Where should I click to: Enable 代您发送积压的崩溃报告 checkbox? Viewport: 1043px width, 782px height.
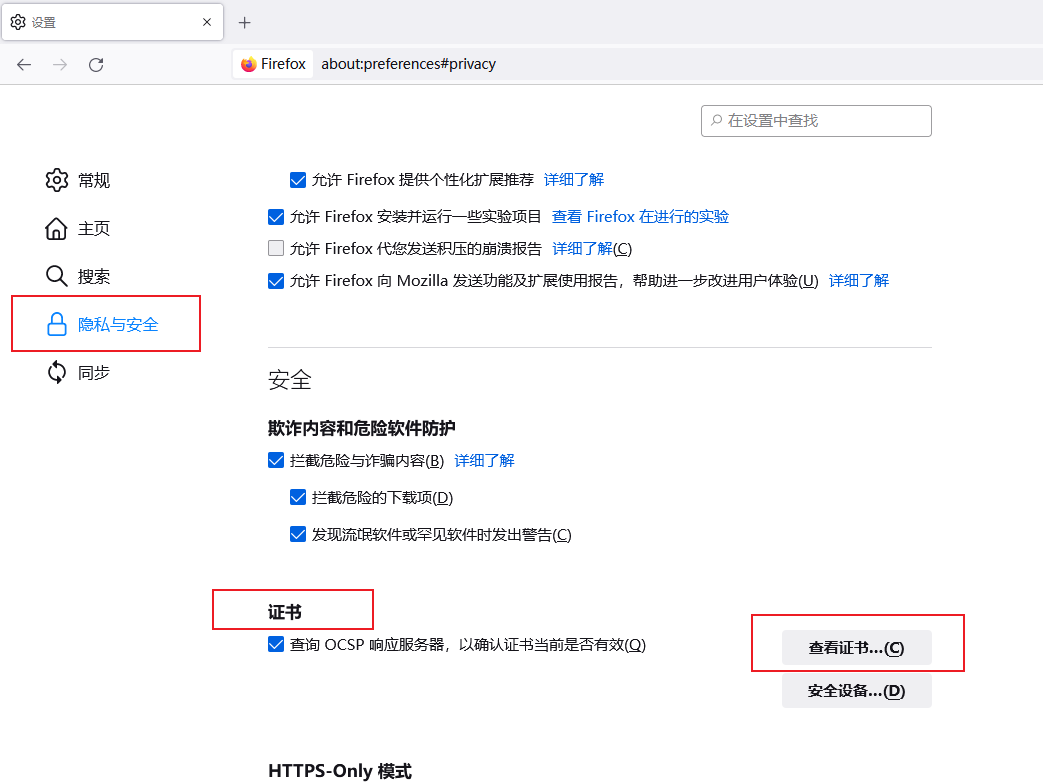click(x=276, y=248)
